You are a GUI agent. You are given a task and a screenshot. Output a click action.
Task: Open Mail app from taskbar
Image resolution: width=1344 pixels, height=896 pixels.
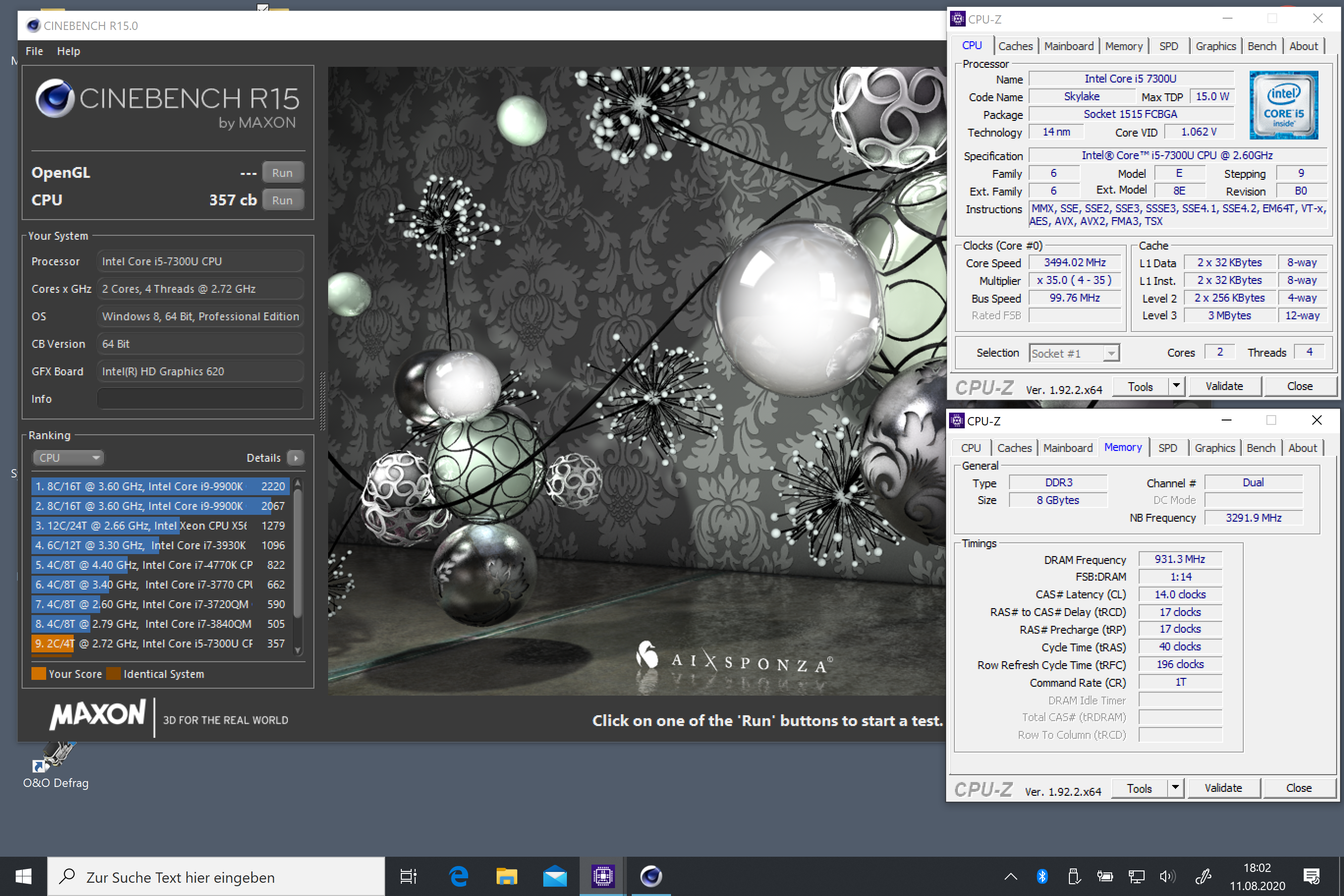554,876
